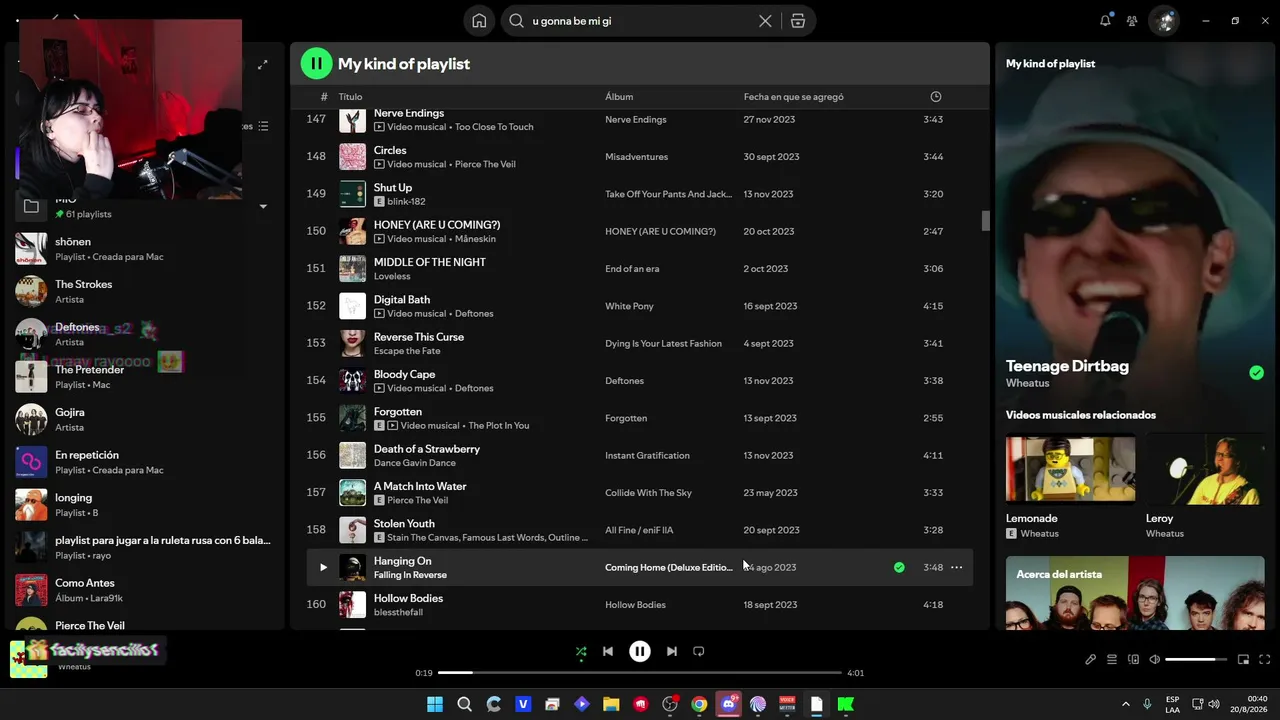The image size is (1280, 720).
Task: Go back to the previous track
Action: pos(607,651)
